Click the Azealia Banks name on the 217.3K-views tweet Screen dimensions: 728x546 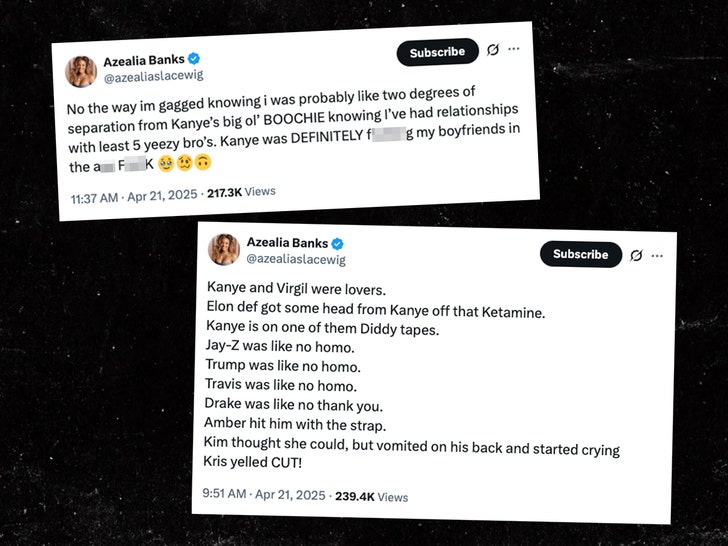(x=145, y=61)
